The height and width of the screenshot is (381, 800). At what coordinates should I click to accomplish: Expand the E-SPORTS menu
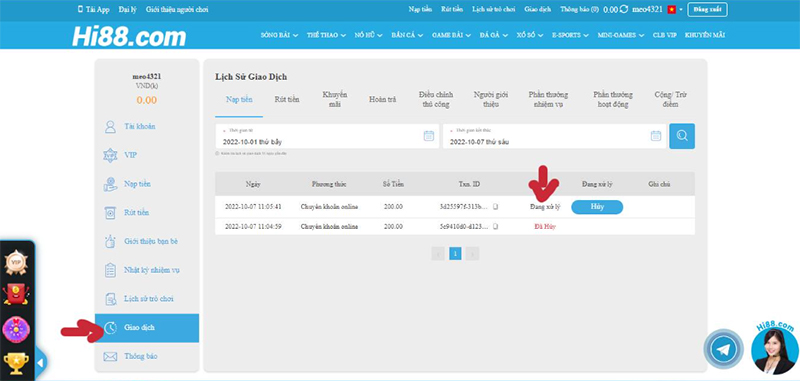tap(570, 35)
